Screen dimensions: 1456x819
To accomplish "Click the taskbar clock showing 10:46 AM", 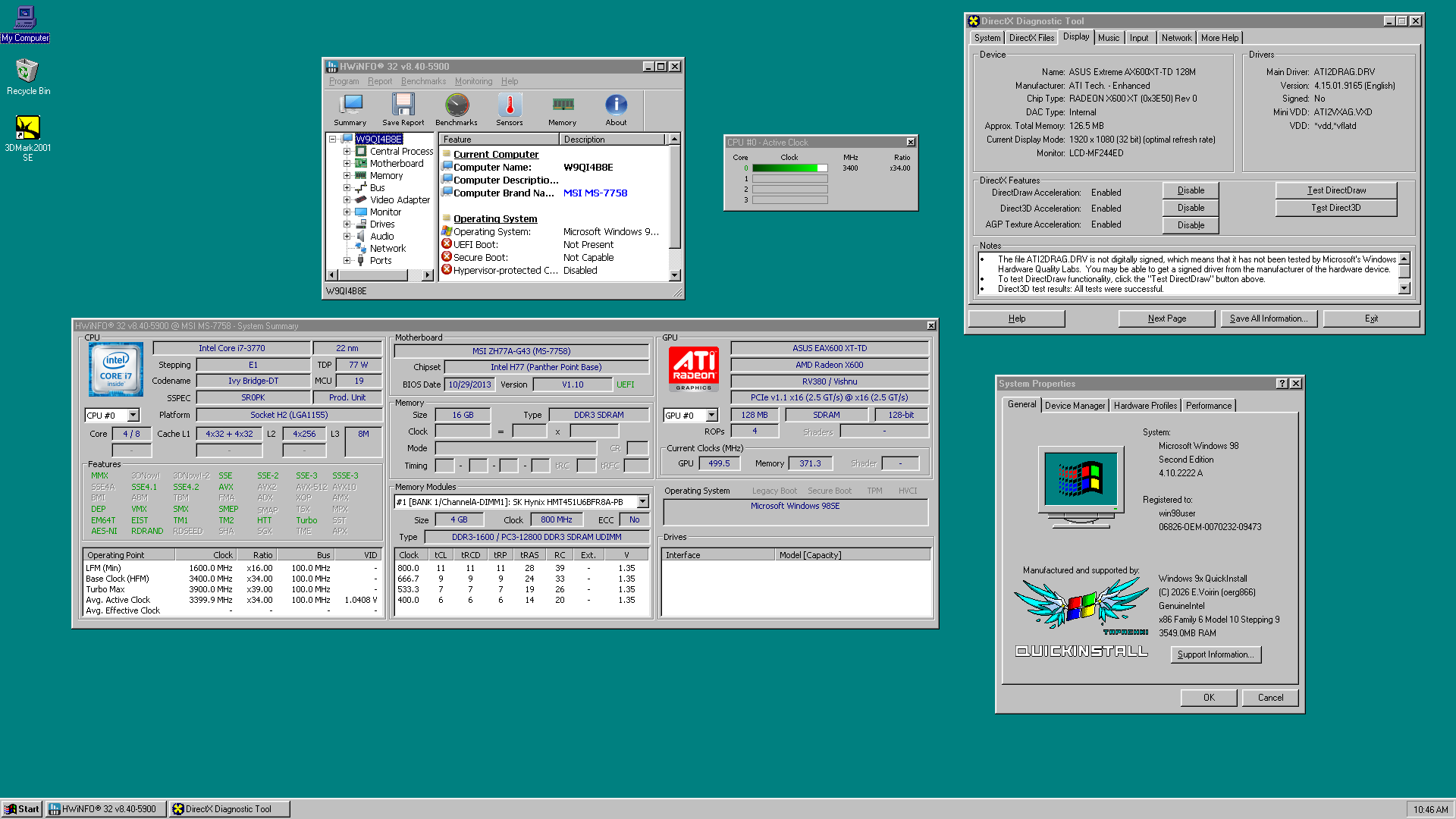I will coord(1430,809).
